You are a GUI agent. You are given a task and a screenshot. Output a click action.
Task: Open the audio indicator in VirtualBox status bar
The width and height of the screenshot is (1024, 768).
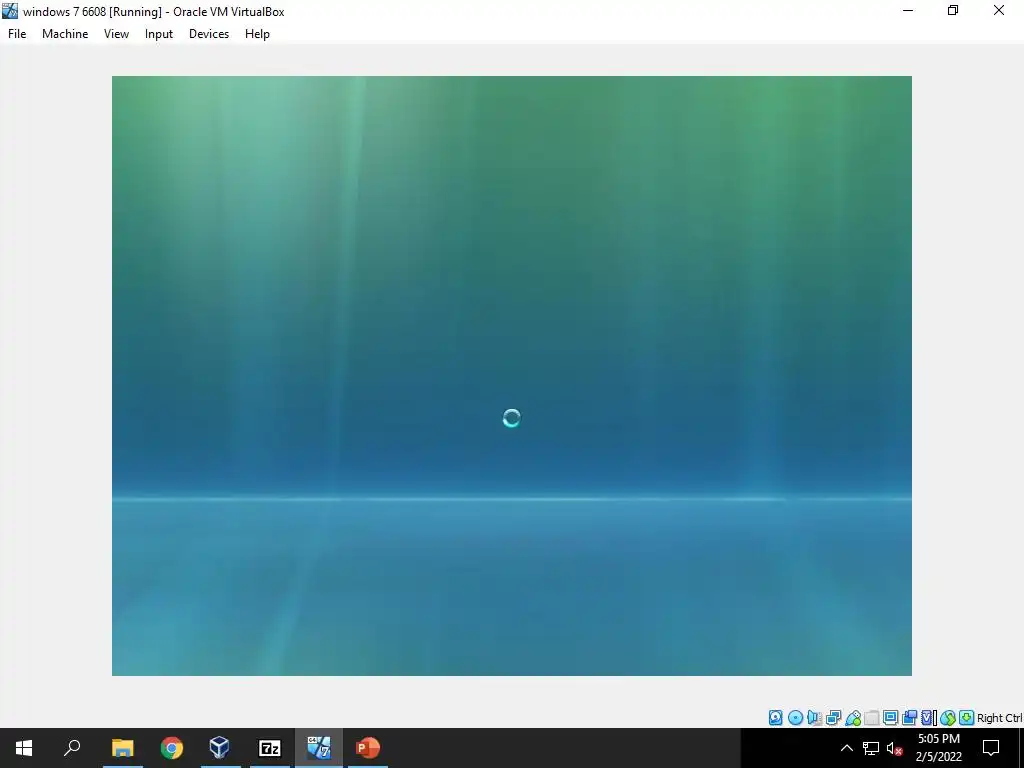(814, 718)
